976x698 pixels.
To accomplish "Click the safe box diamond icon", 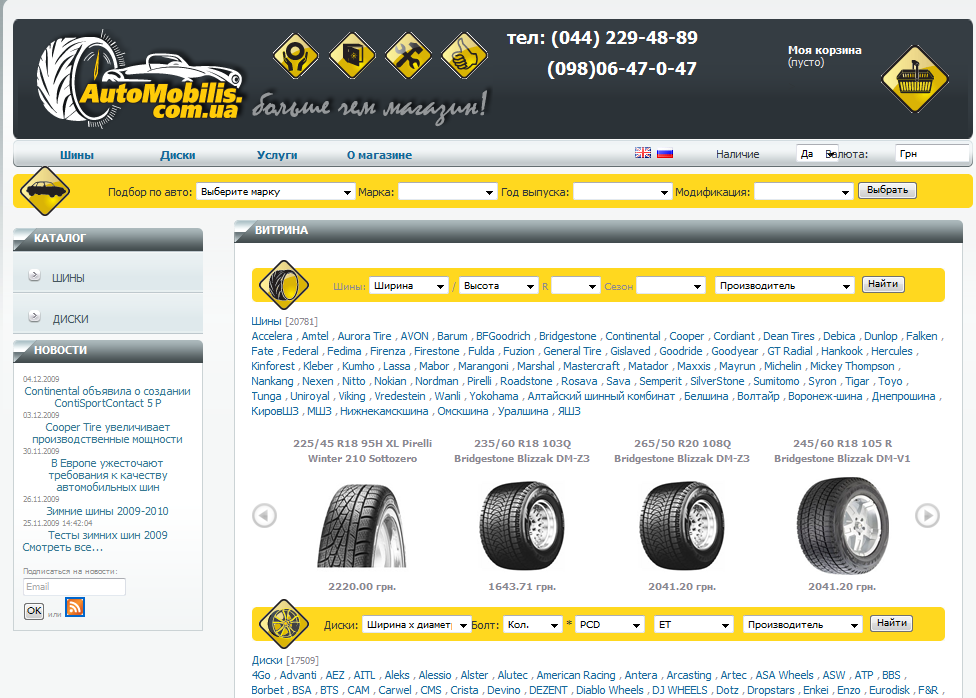I will [352, 56].
